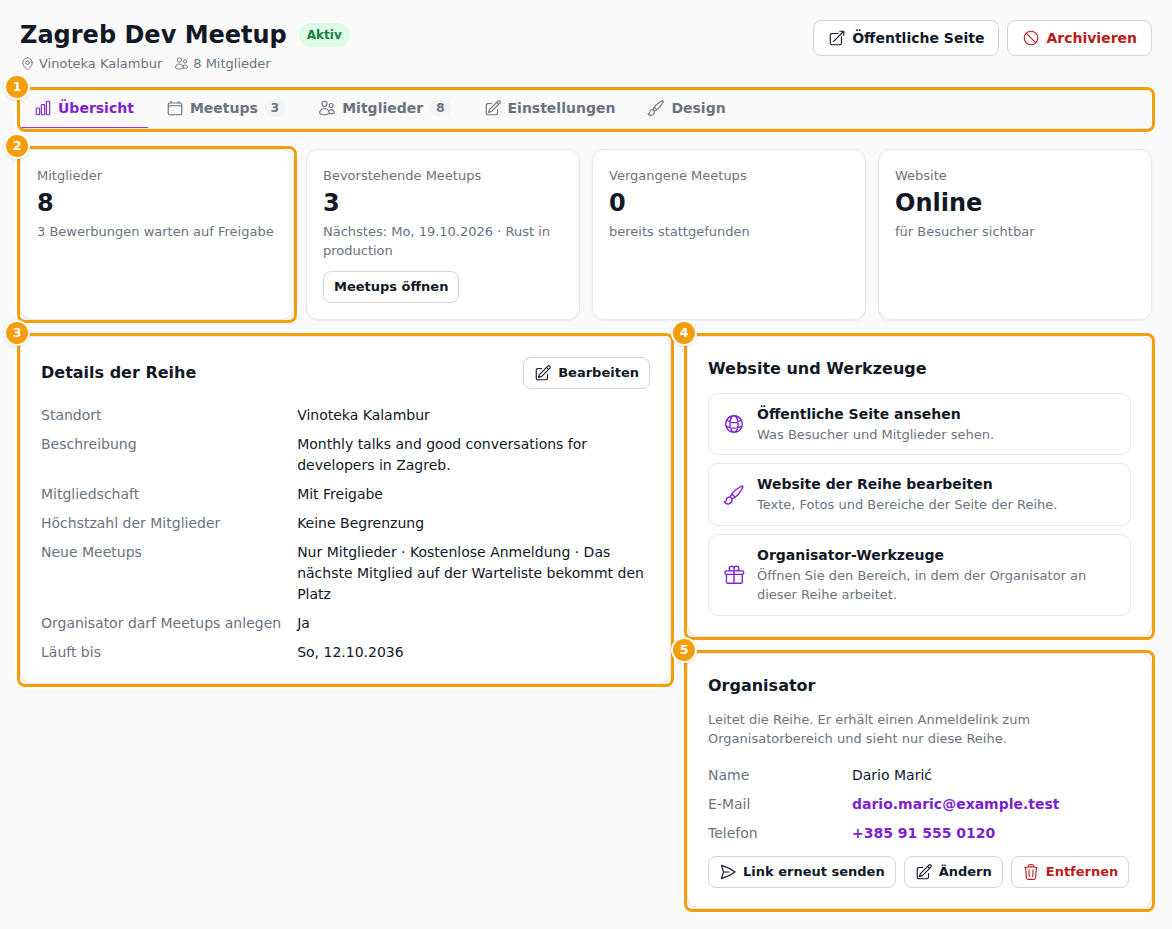The image size is (1172, 929).
Task: Click the people icon on Mitglieder tab
Action: (327, 108)
